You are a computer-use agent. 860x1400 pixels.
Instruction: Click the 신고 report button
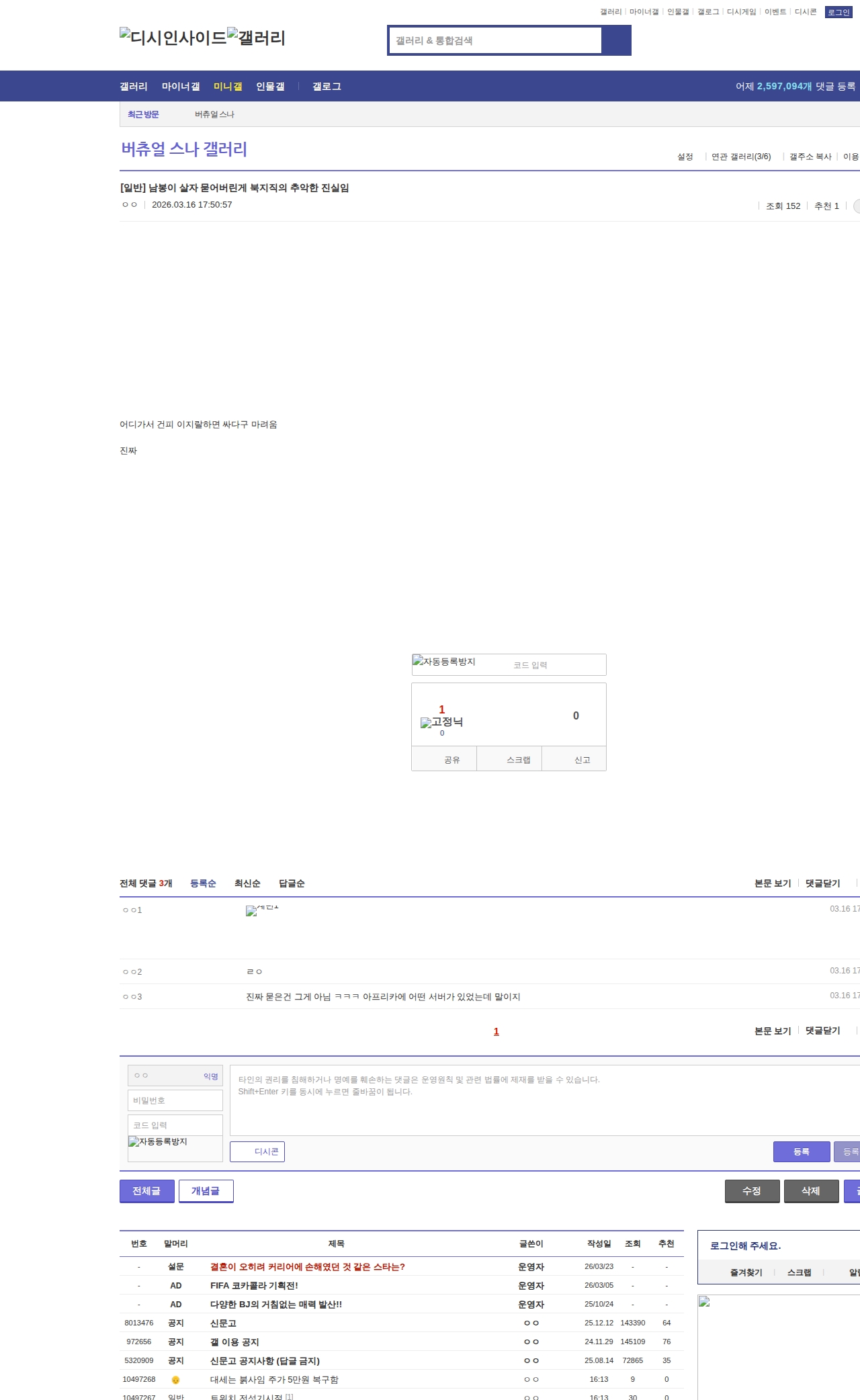582,760
